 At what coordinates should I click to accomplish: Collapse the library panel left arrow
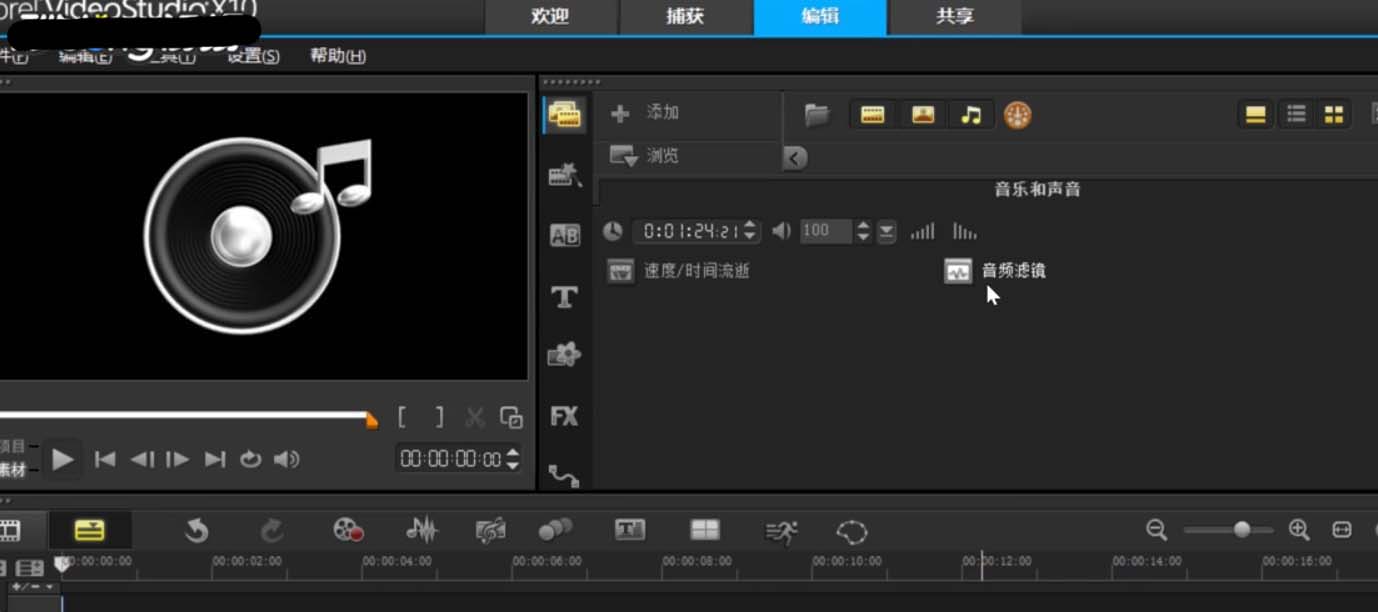click(x=795, y=157)
